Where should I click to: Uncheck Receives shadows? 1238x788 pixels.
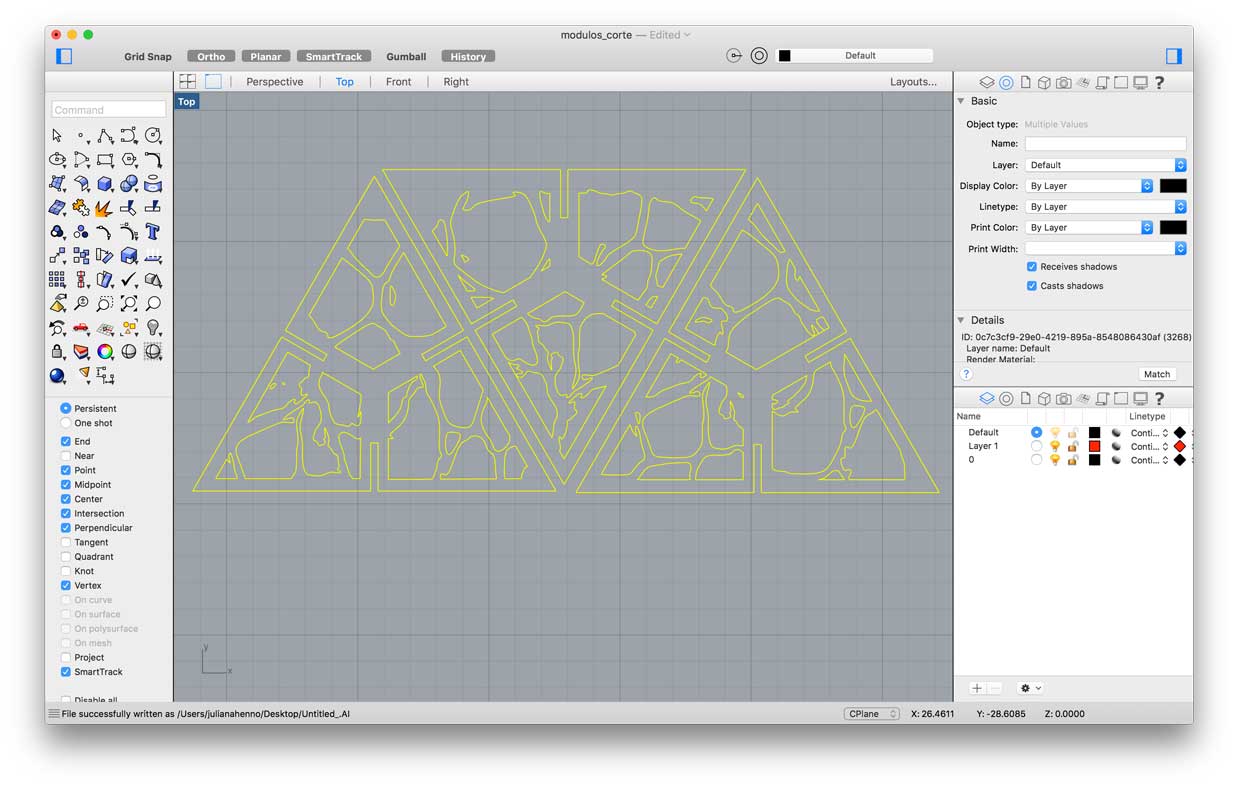coord(1032,267)
